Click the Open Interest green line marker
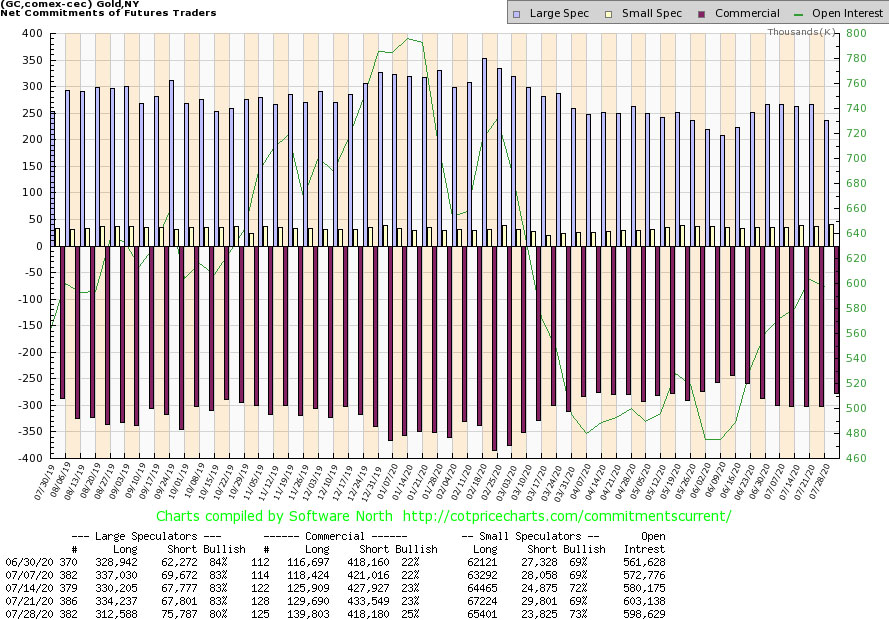Screen dimensions: 889x620 [799, 14]
